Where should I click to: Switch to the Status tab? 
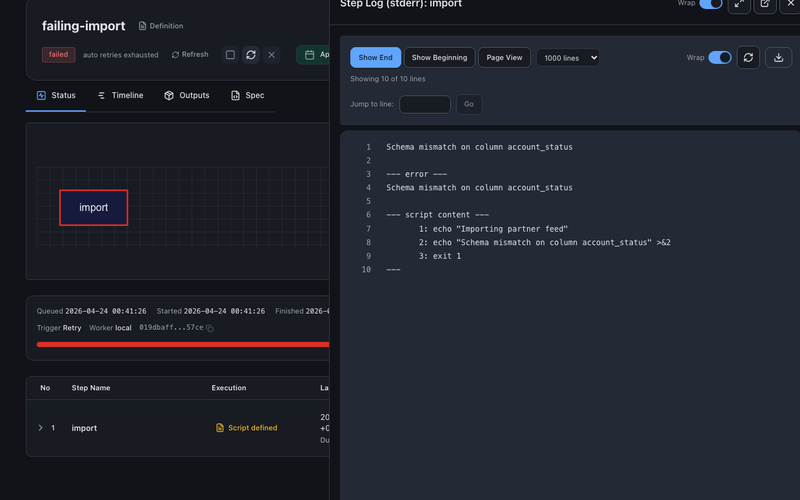click(x=56, y=95)
